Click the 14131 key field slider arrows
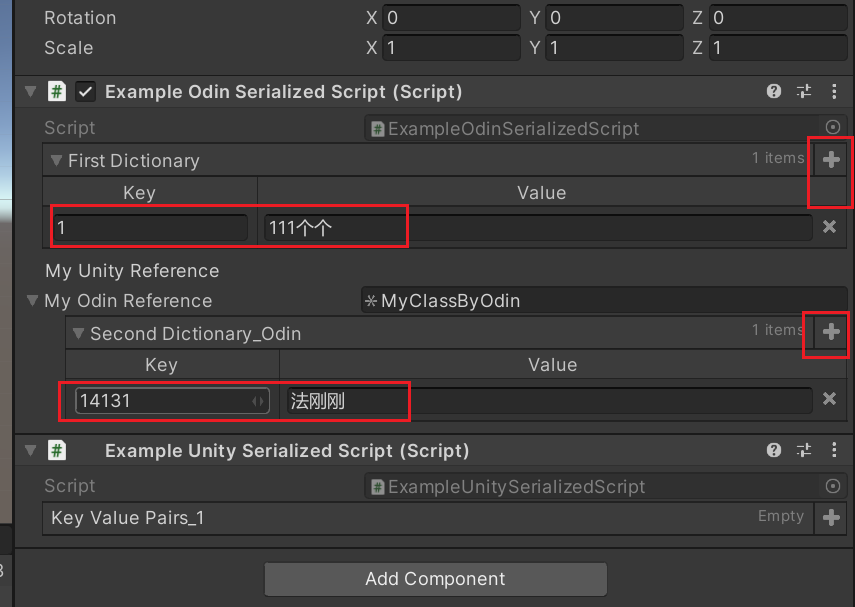 point(258,401)
